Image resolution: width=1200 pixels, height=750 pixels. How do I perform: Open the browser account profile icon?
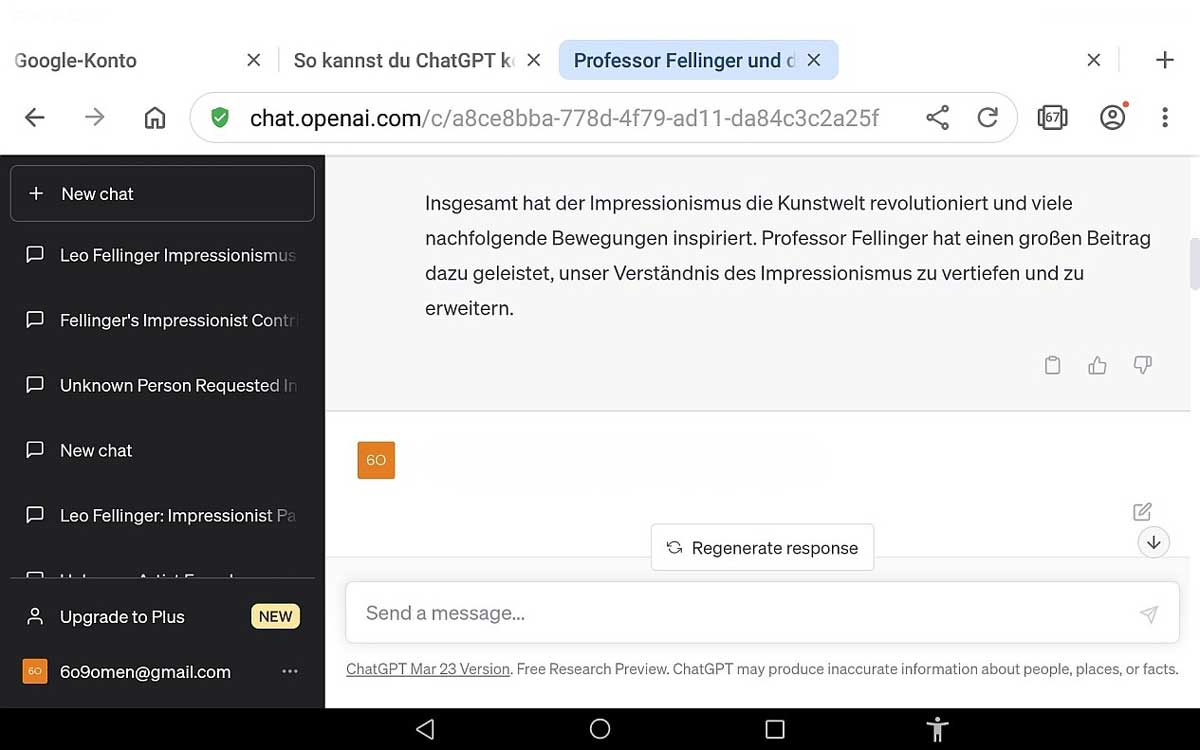tap(1112, 117)
